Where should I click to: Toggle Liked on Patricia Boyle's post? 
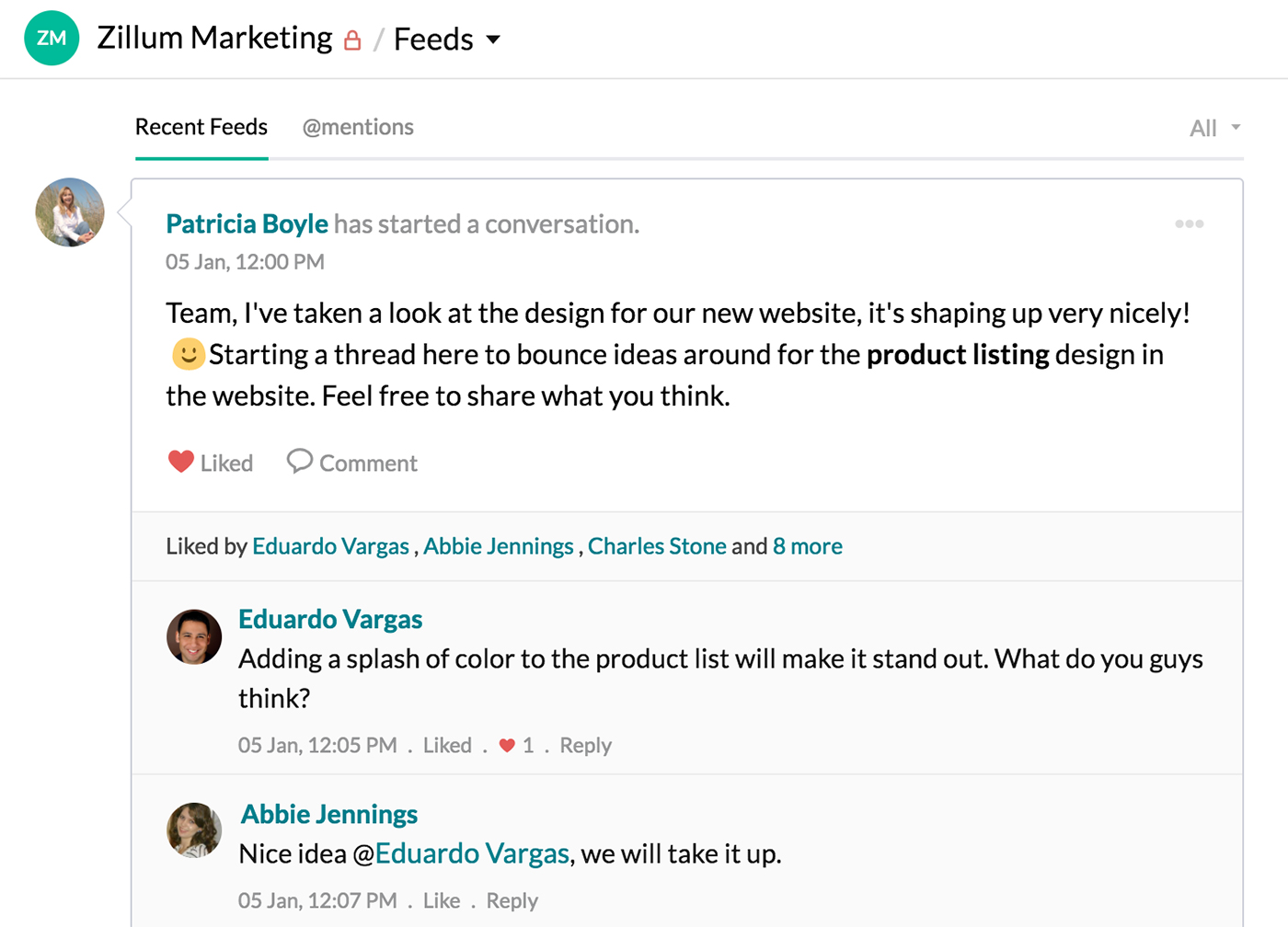tap(226, 463)
